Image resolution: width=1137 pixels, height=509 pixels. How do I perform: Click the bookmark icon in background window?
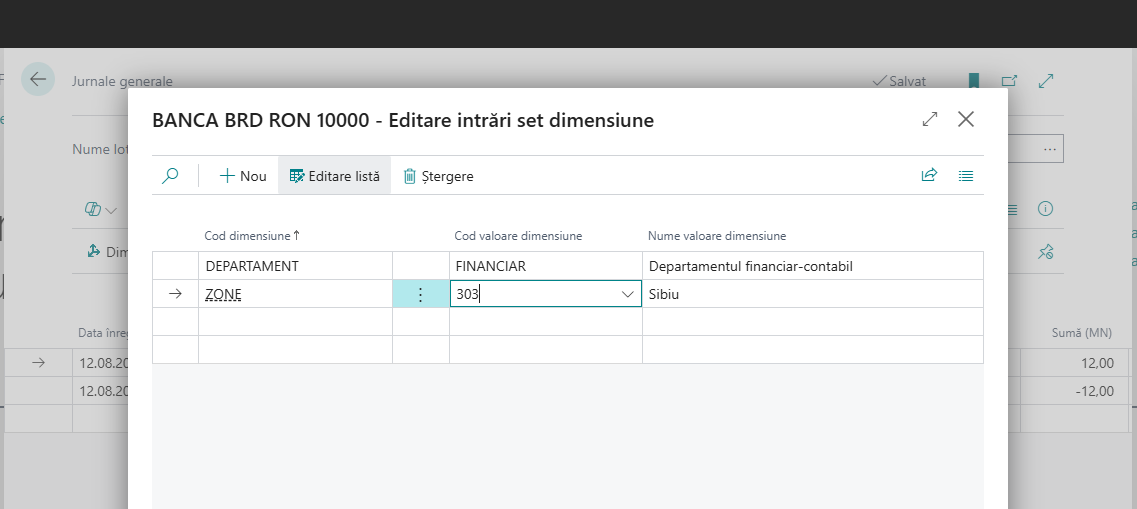pyautogui.click(x=973, y=81)
